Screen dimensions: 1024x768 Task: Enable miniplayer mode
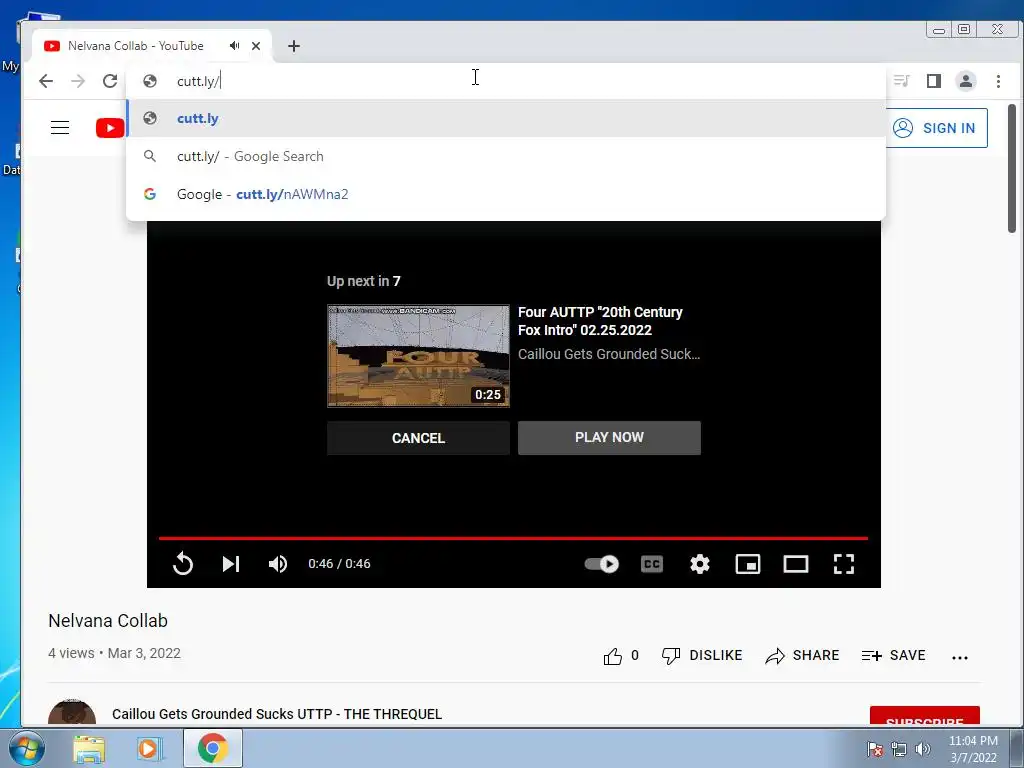click(x=748, y=564)
